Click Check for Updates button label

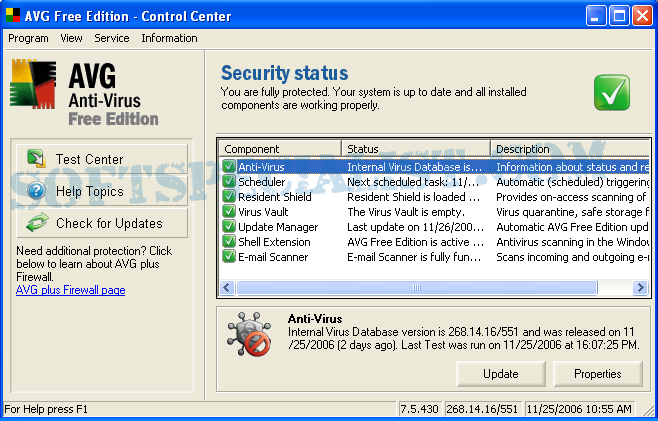109,223
